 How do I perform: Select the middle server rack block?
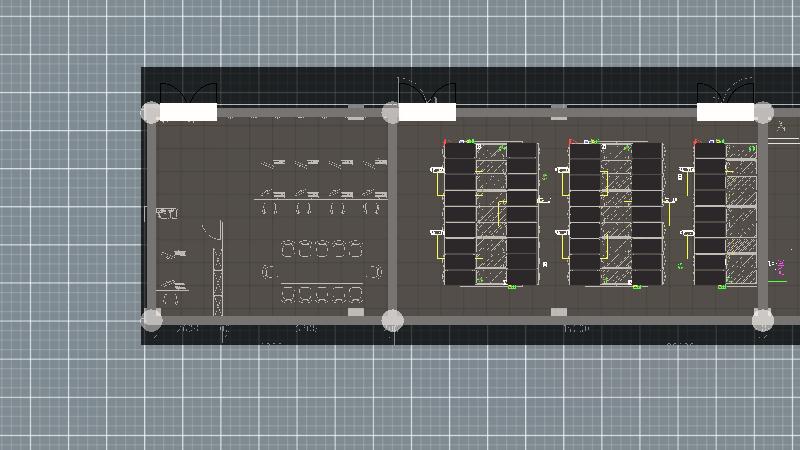616,214
